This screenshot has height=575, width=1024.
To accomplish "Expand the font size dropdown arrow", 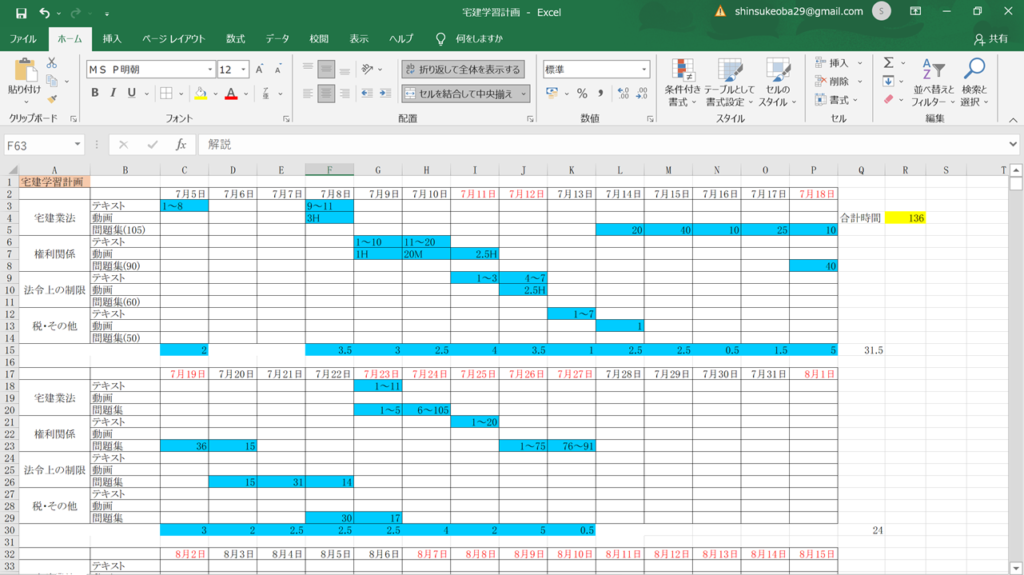I will pos(243,69).
